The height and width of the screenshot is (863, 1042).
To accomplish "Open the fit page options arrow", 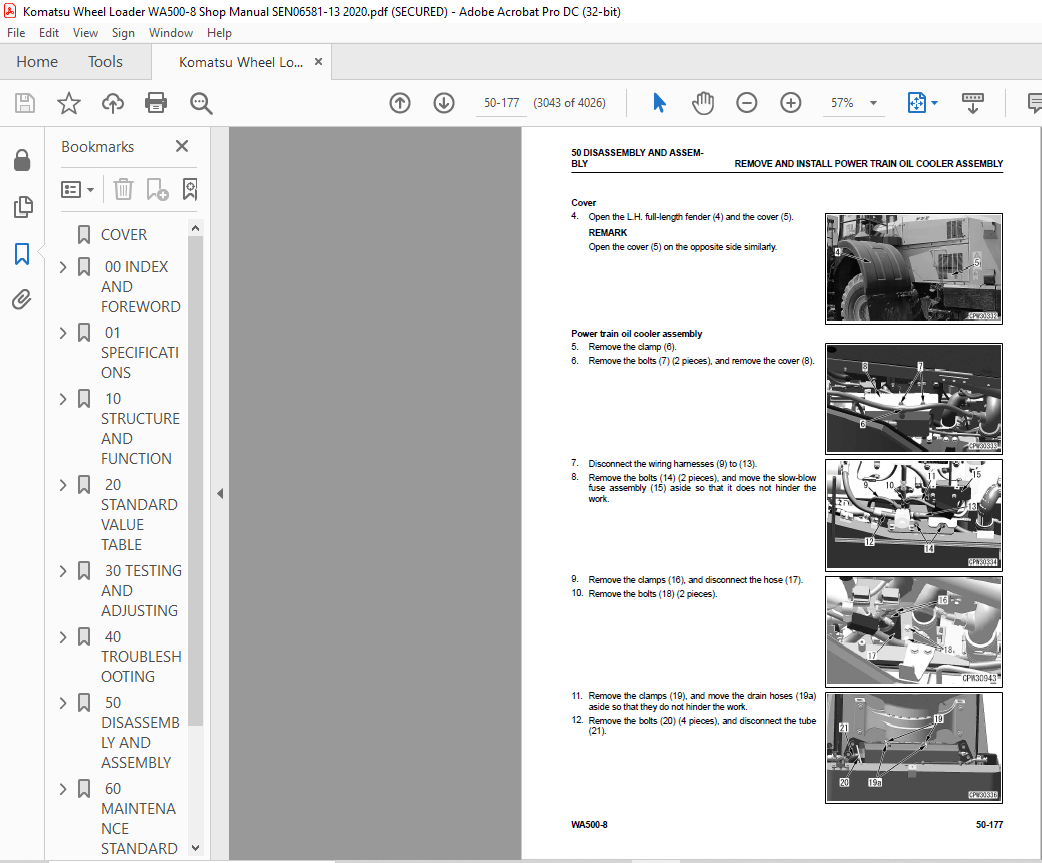I will 934,103.
